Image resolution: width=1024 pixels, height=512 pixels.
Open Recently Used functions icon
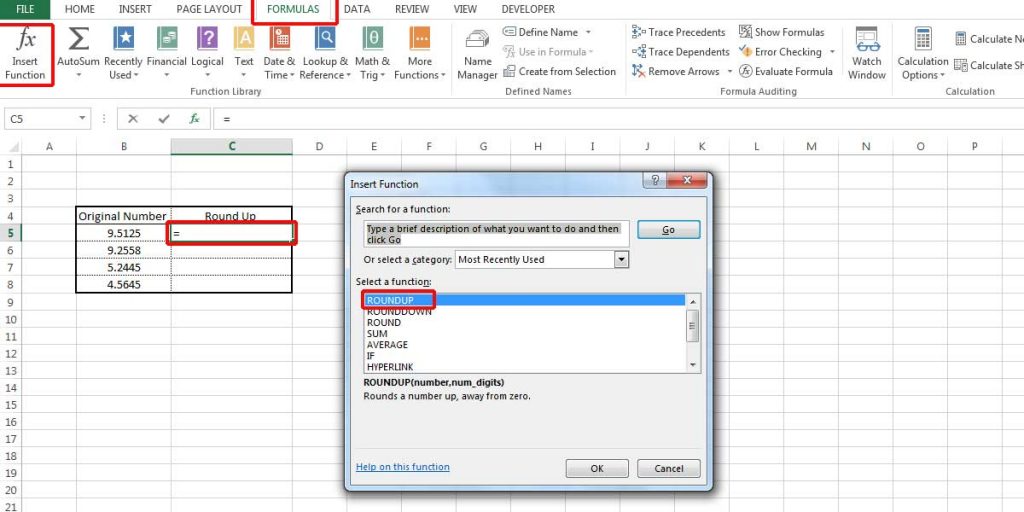point(123,39)
